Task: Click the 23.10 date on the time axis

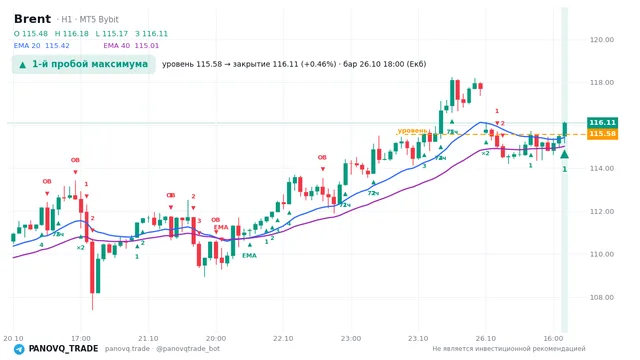Action: (418, 338)
